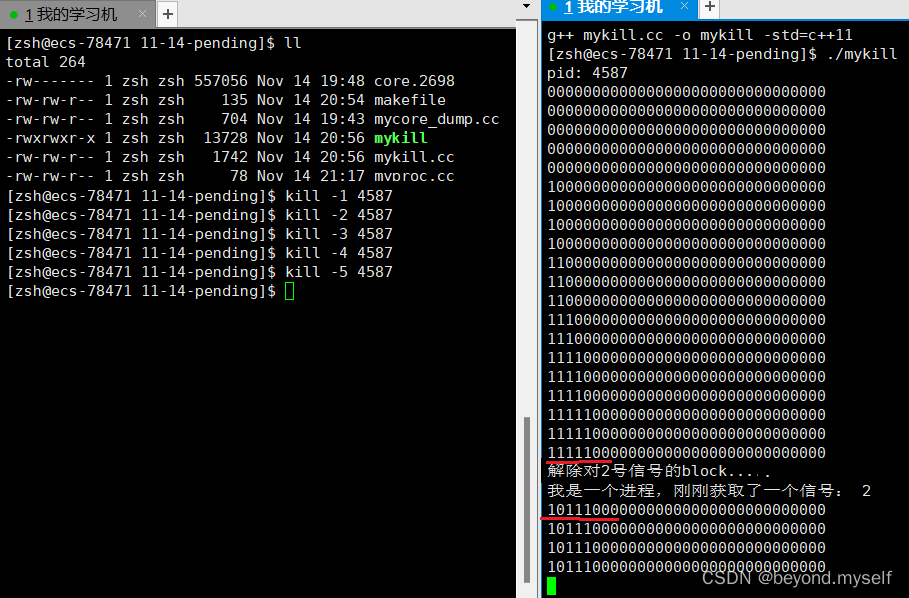This screenshot has height=598, width=909.
Task: Click permissions '-rwxrwxr-x' in listing
Action: point(50,138)
